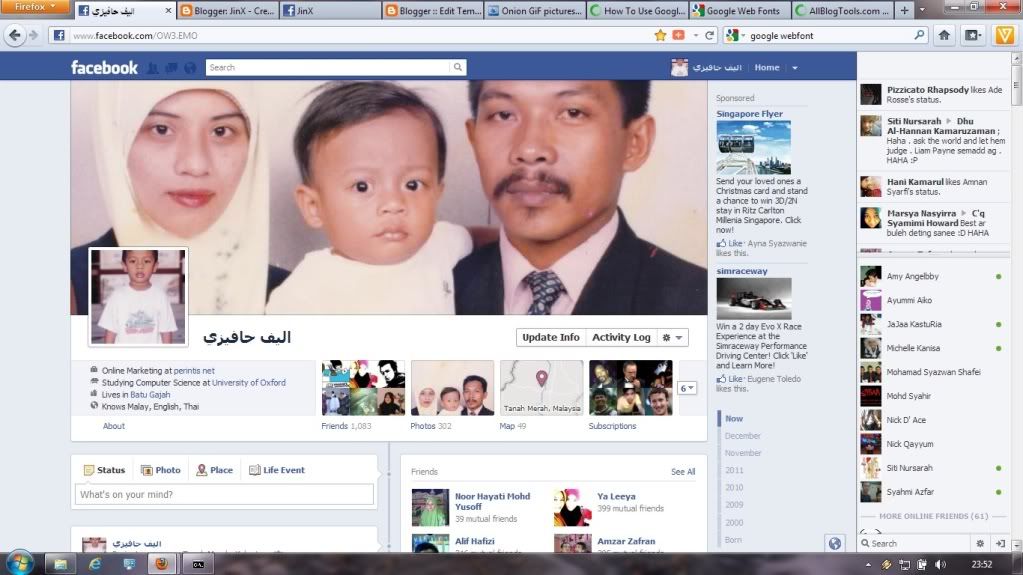Open the Windows Start button
This screenshot has width=1023, height=575.
click(x=19, y=563)
